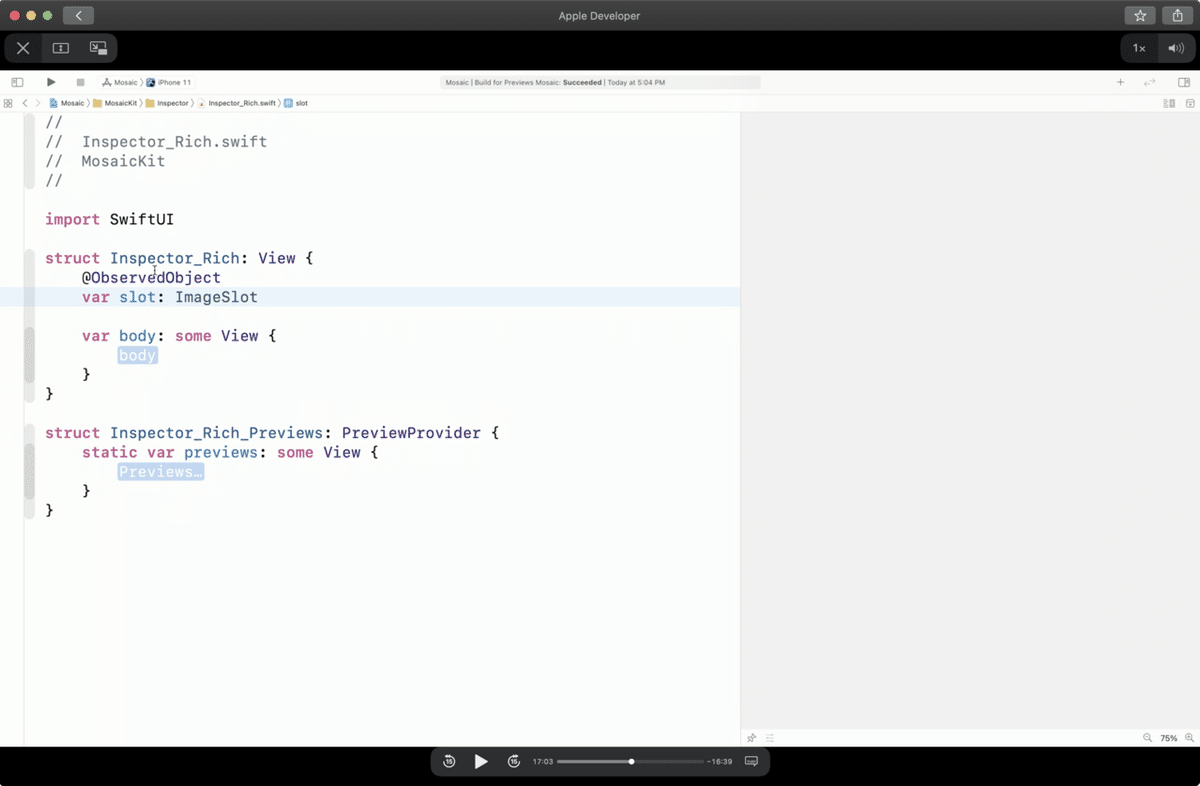Toggle Xcode navigator sidebar
Screen dimensions: 1200x786
(x=17, y=82)
